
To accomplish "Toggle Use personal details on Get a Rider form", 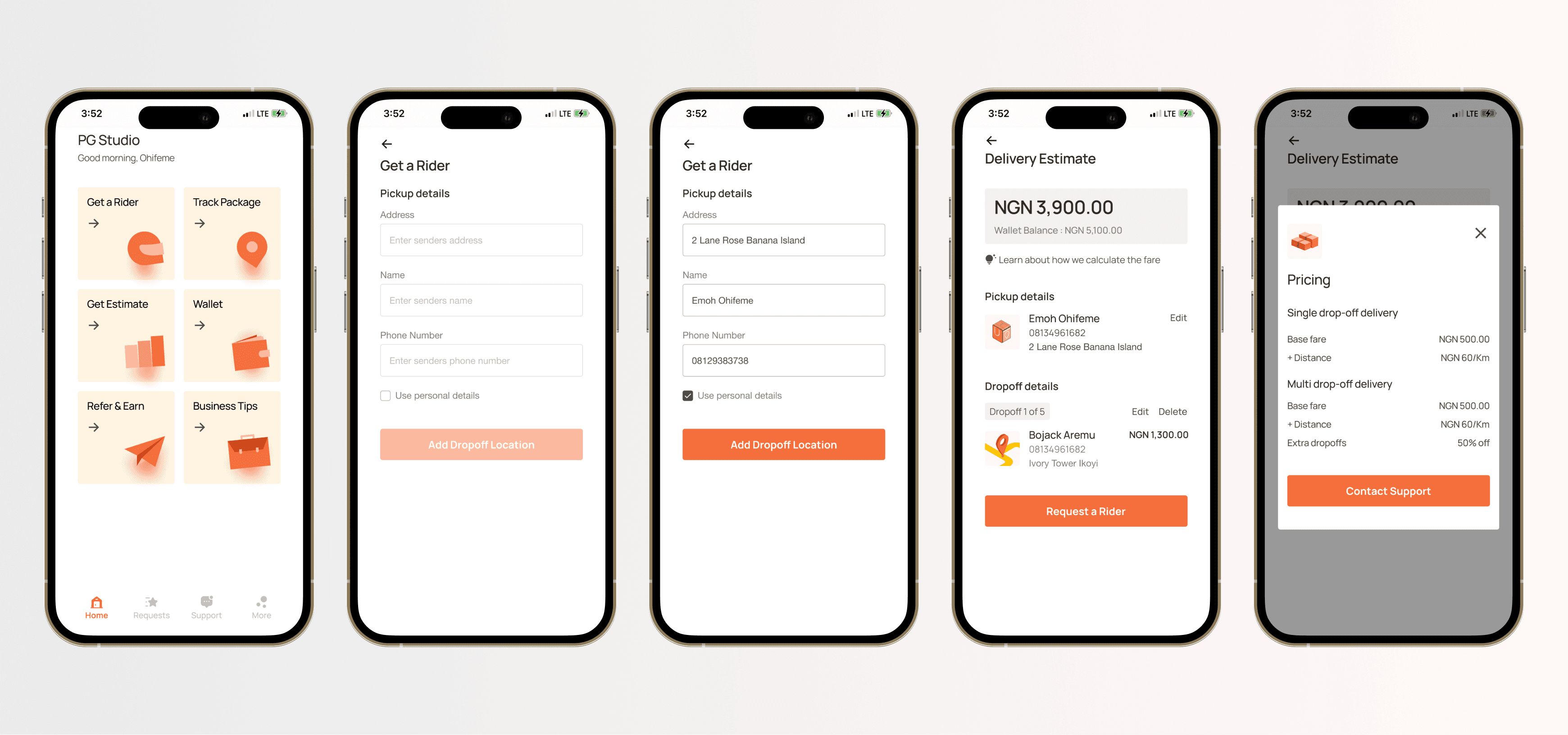I will [386, 395].
